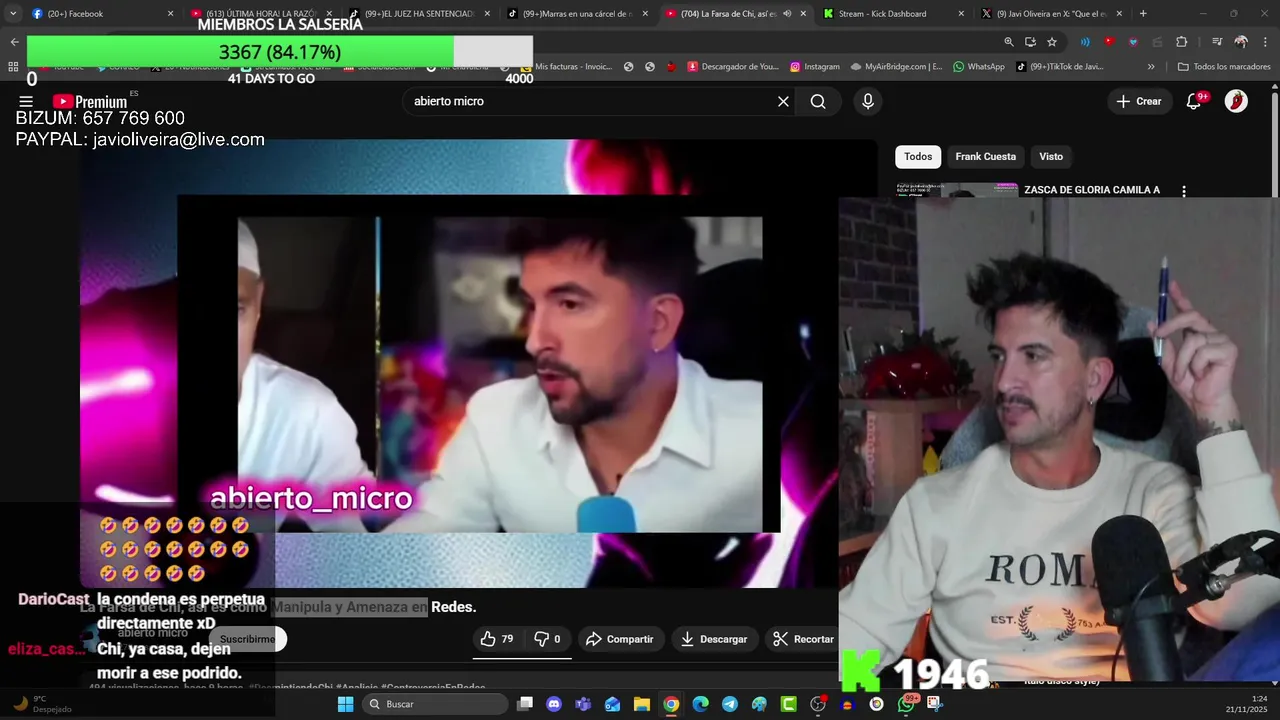
Task: Open a new browser tab
Action: 1143,14
